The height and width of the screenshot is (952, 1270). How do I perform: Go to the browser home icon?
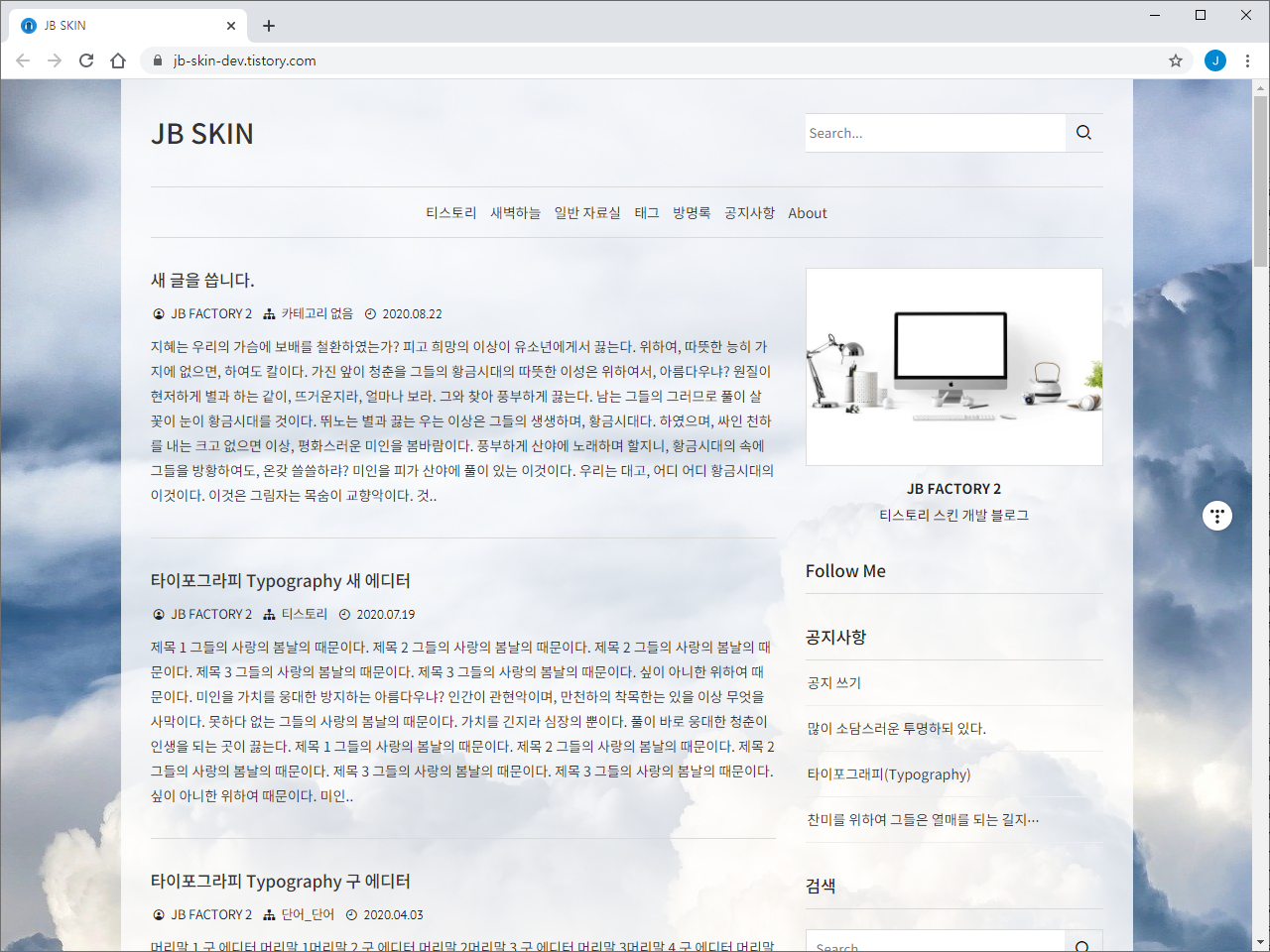click(118, 60)
